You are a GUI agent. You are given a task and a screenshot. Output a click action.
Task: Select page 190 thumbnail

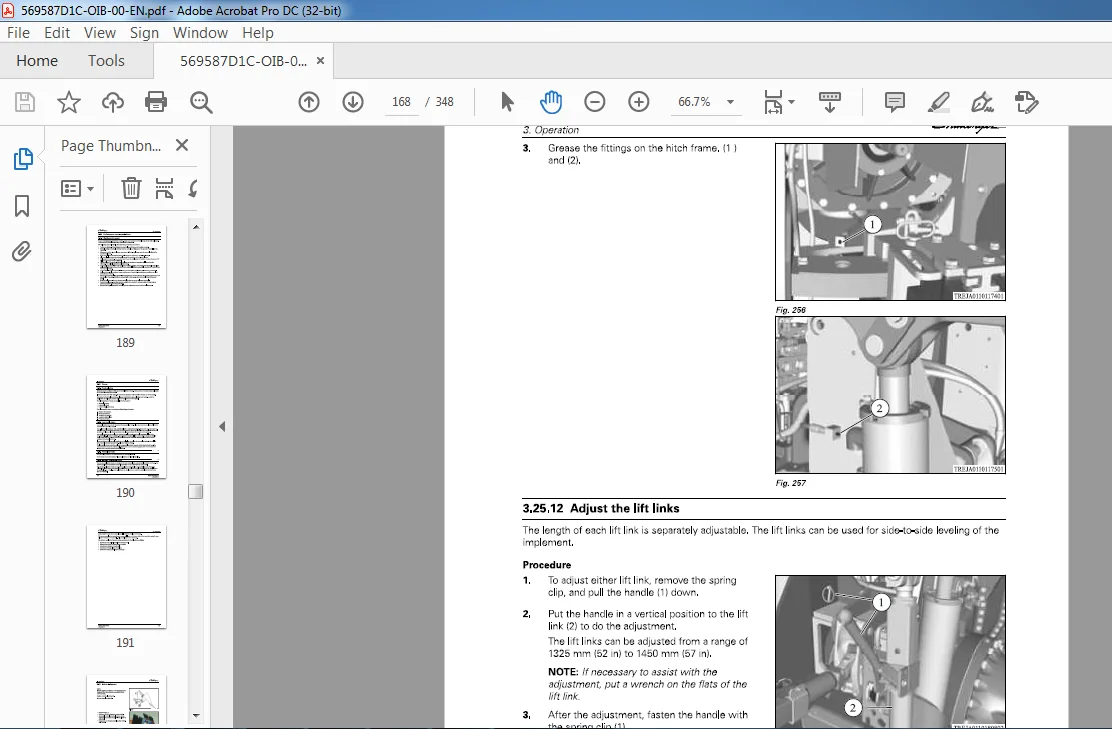(126, 427)
